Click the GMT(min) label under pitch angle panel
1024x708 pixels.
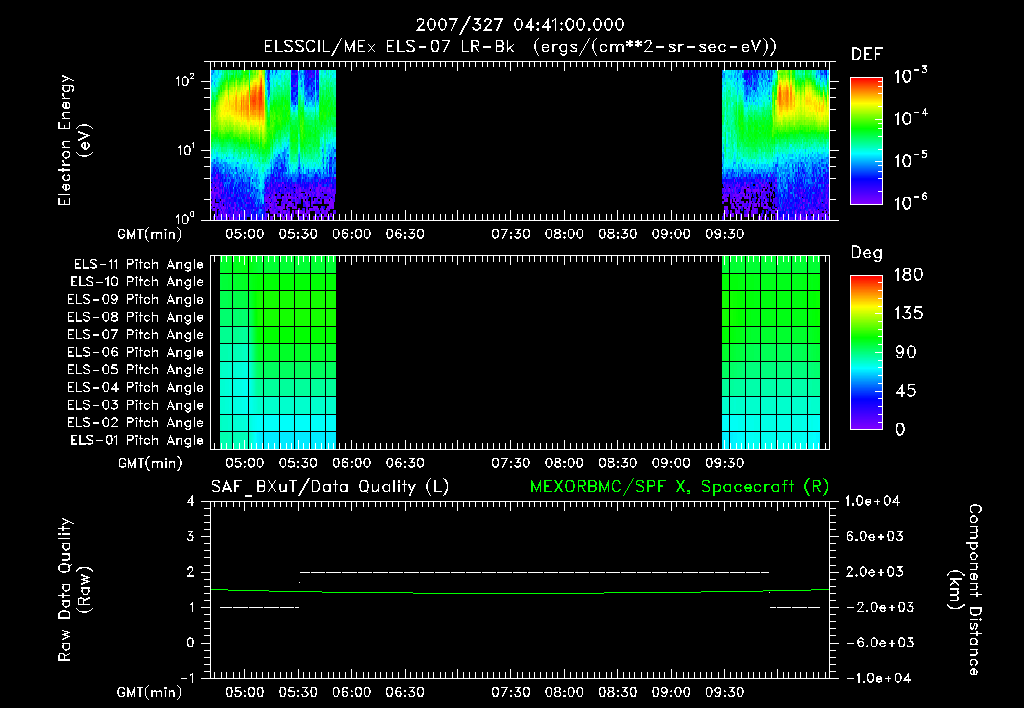[x=150, y=464]
